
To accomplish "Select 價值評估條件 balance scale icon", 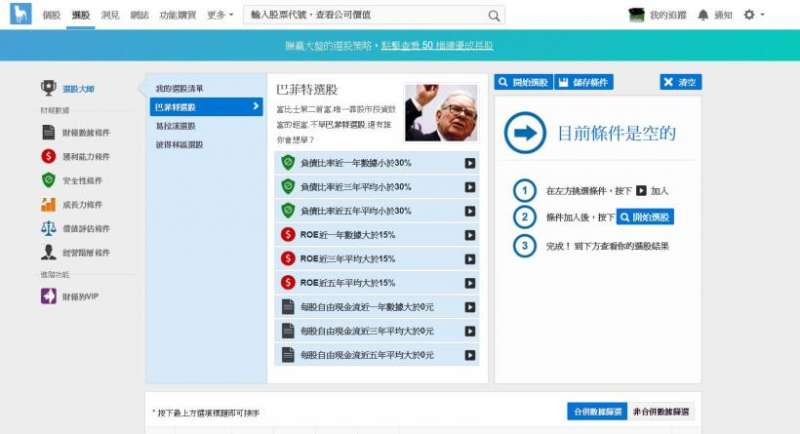I will point(48,228).
